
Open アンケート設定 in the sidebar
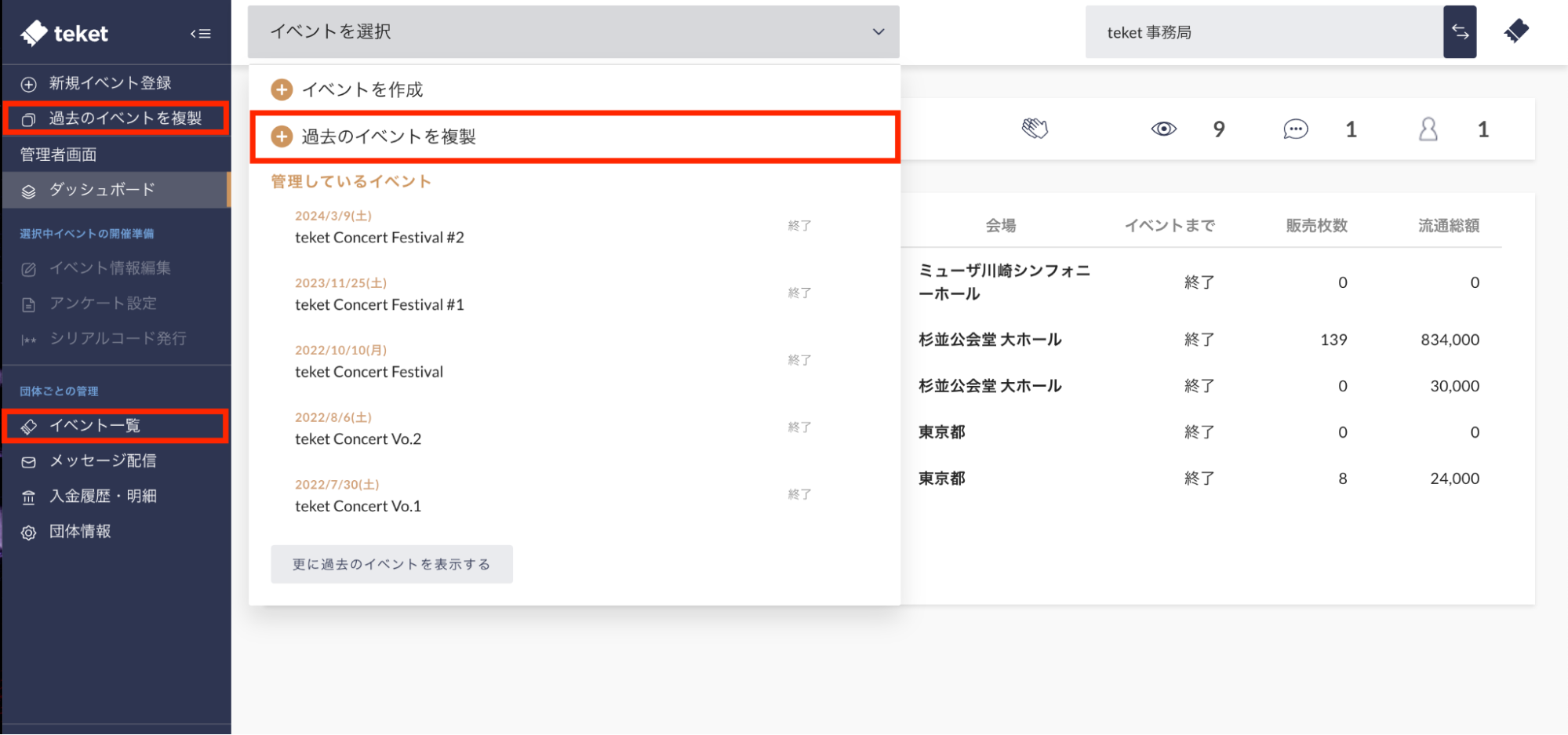tap(116, 304)
